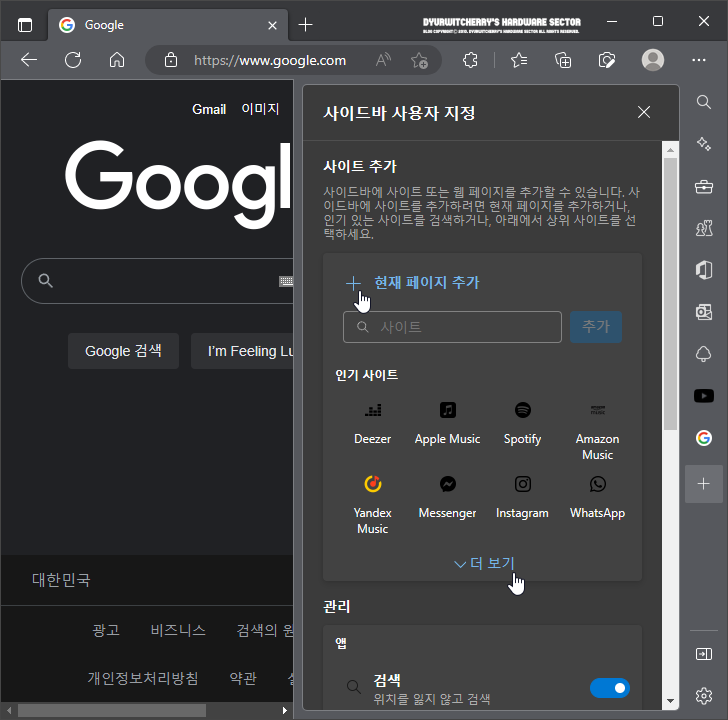Open a new tab
728x720 pixels.
(305, 25)
